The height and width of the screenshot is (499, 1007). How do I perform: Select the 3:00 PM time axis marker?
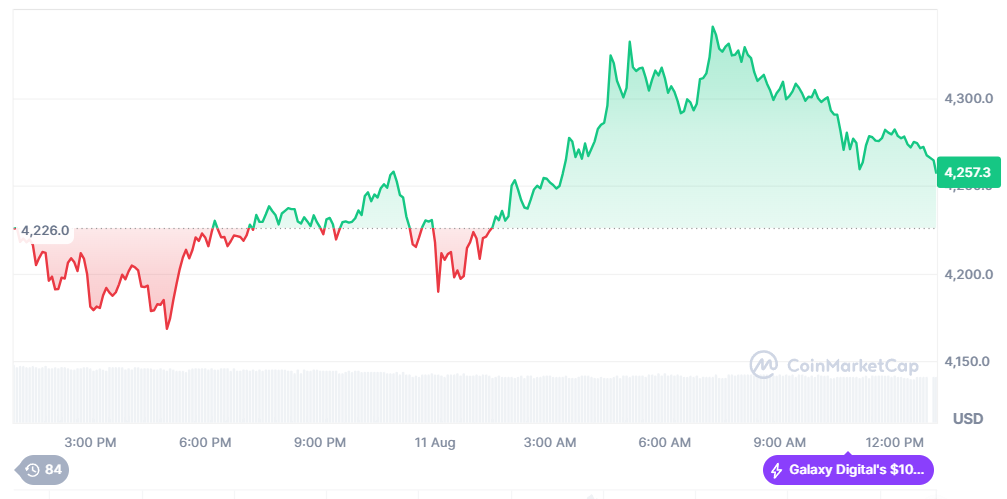click(x=90, y=442)
